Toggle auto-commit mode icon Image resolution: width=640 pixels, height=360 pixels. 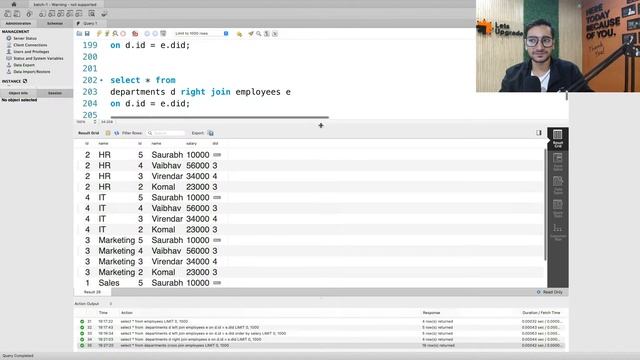pyautogui.click(x=163, y=33)
